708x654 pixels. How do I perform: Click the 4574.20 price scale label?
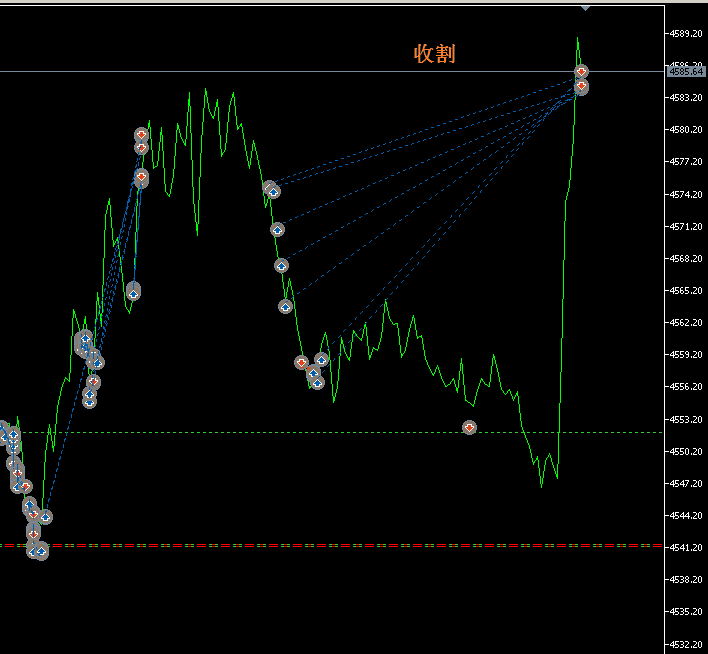click(x=686, y=195)
